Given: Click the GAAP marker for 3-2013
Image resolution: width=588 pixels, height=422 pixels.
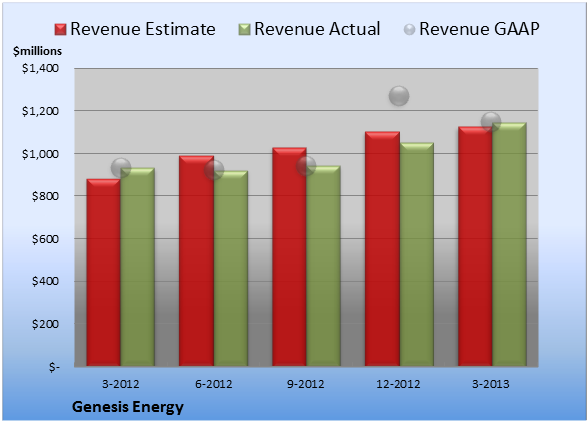Looking at the screenshot, I should point(491,122).
